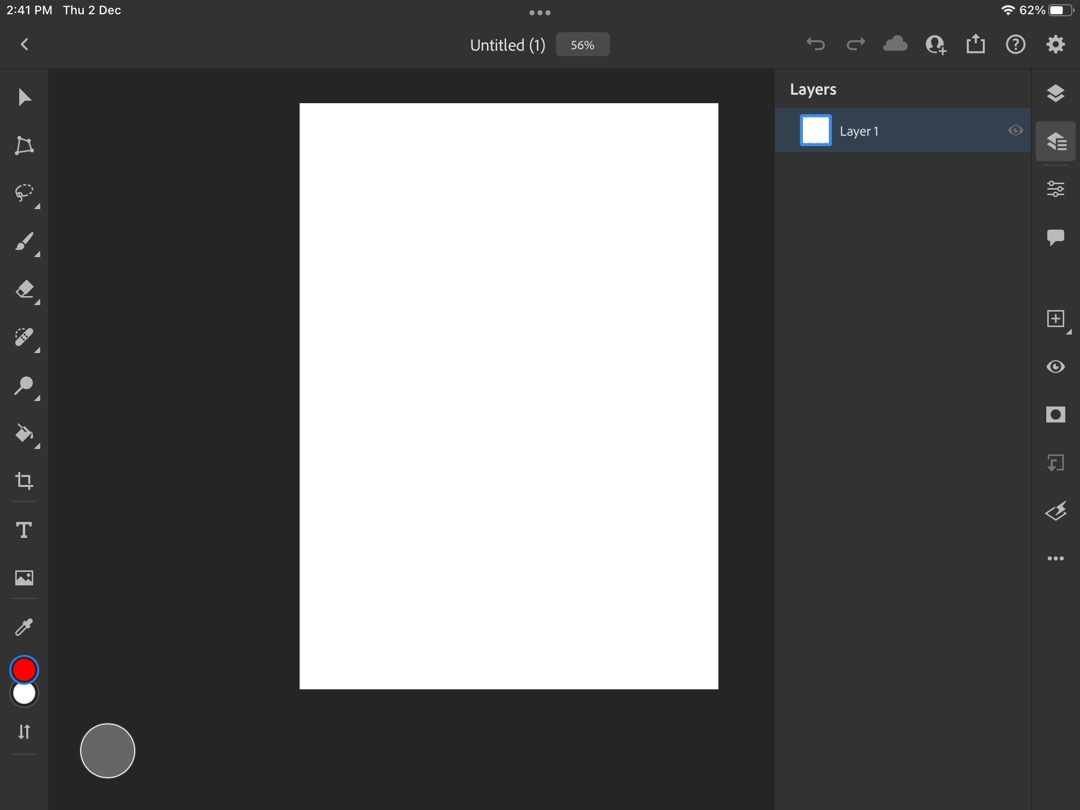Select the Spot Healing brush tool
1080x810 pixels.
pyautogui.click(x=24, y=338)
